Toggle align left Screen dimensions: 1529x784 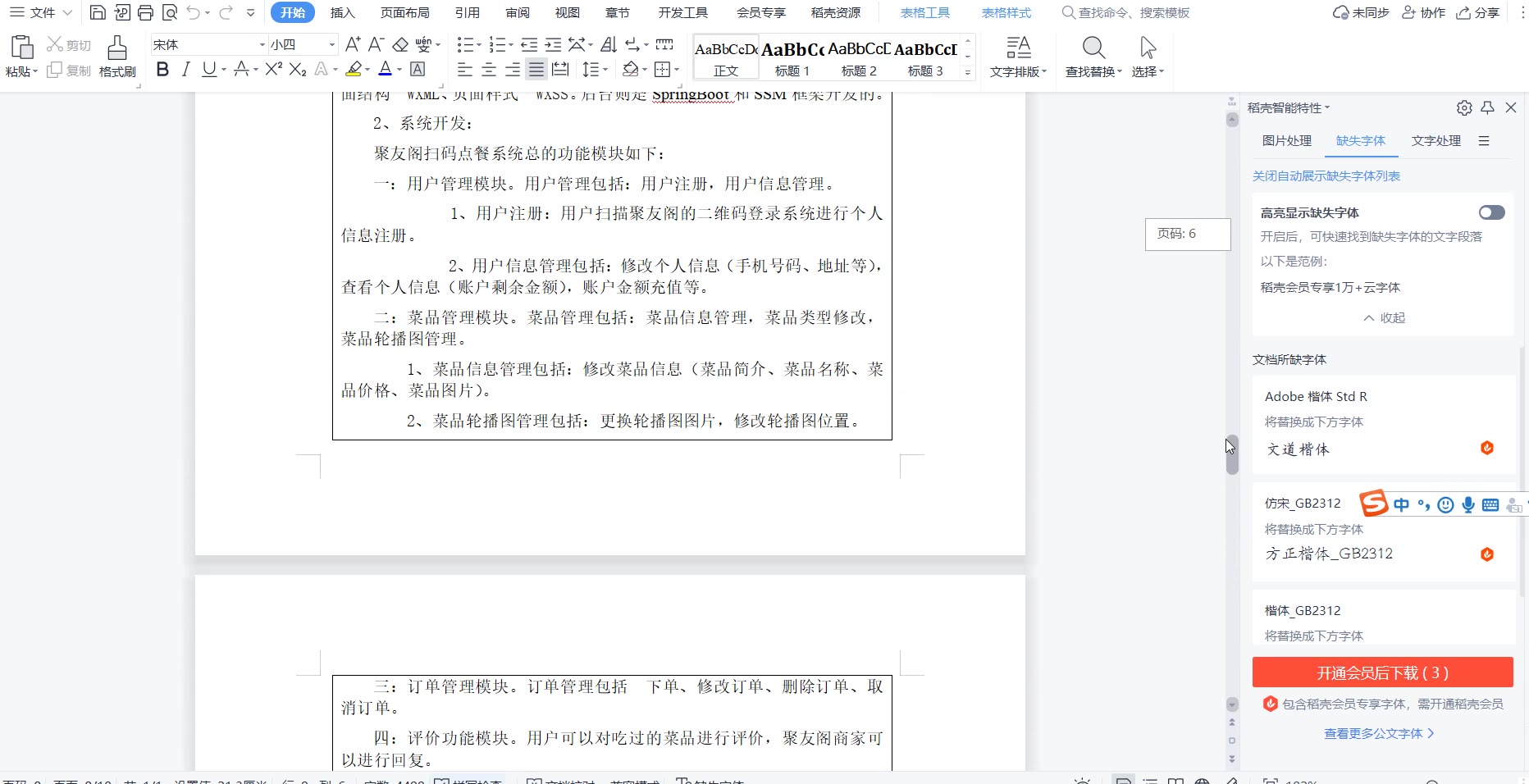[465, 70]
